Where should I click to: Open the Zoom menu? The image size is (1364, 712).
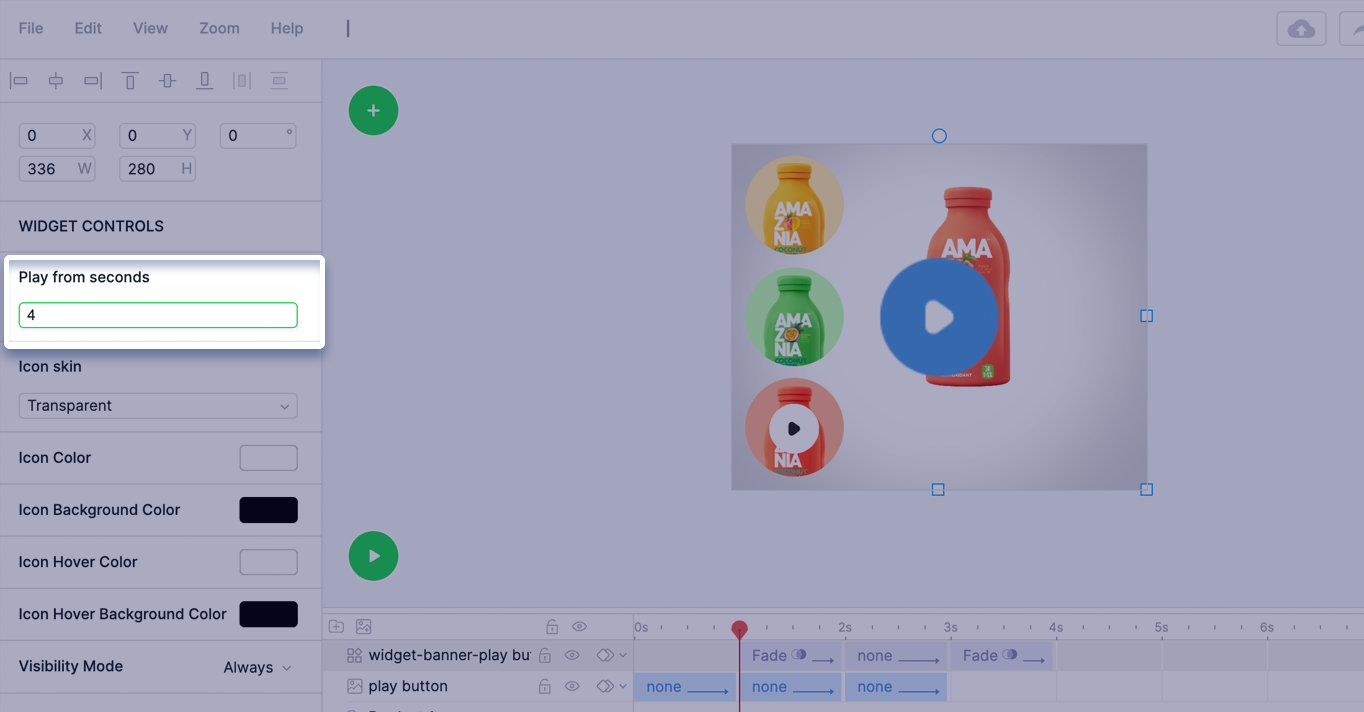click(x=219, y=28)
